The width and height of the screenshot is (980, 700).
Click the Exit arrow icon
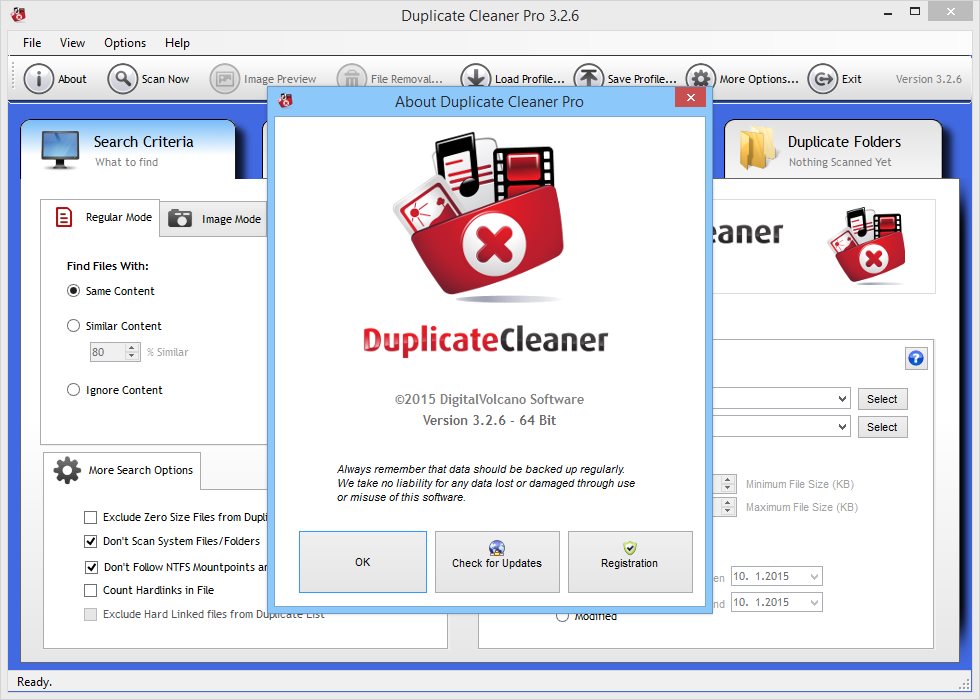point(822,79)
